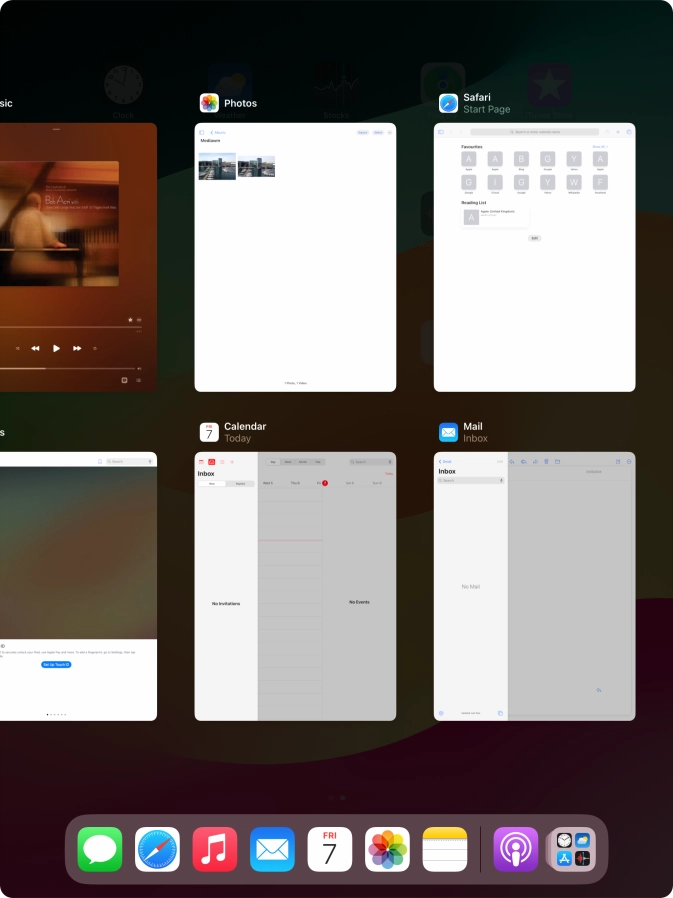Click the Safari address search field
This screenshot has height=898, width=673.
coord(535,132)
